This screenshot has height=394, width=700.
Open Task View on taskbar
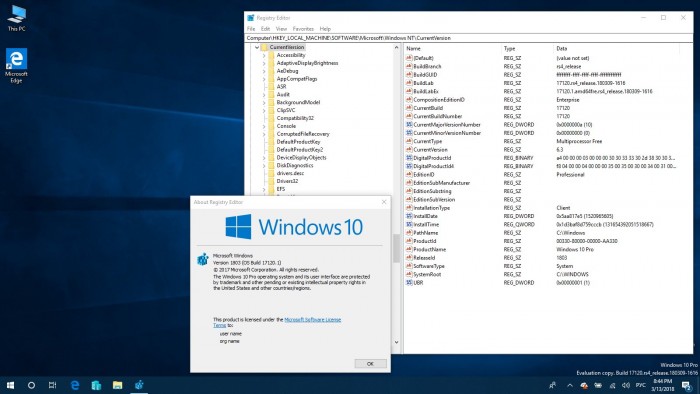pos(52,385)
